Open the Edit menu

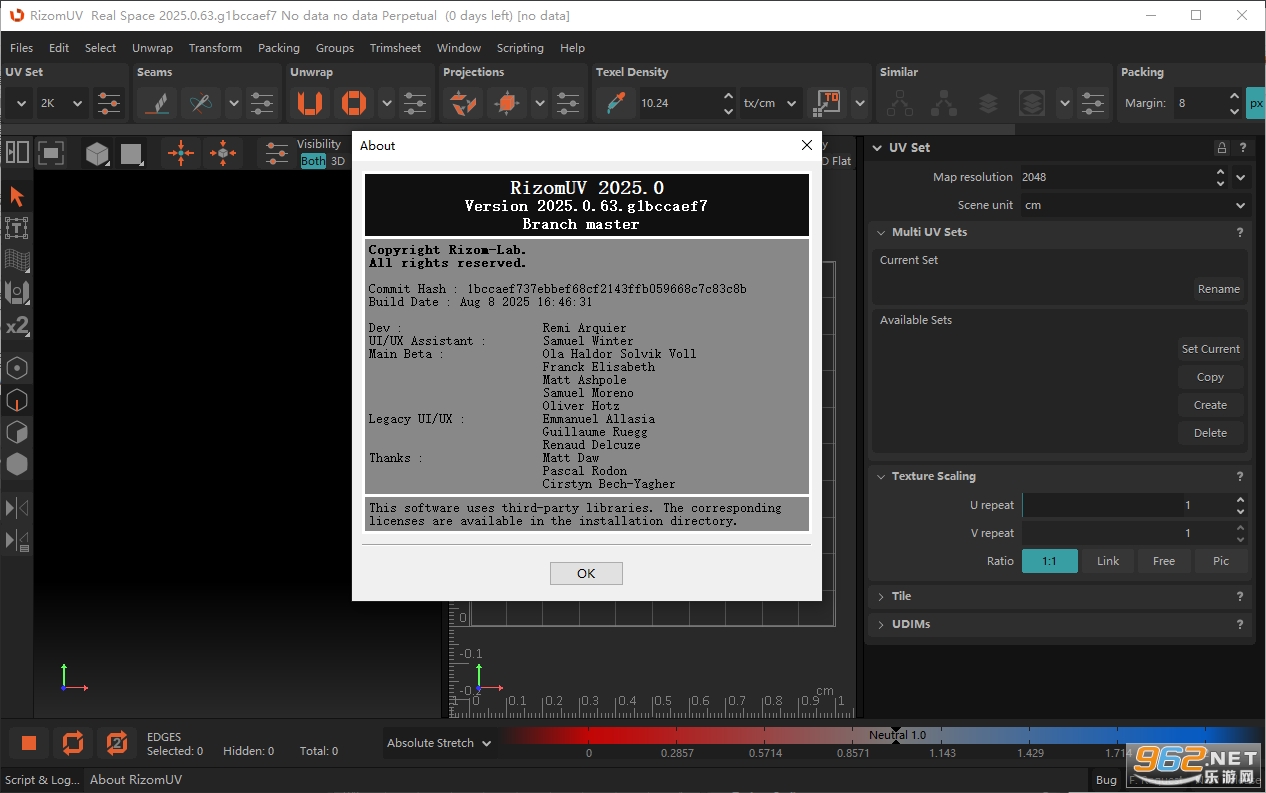[59, 48]
